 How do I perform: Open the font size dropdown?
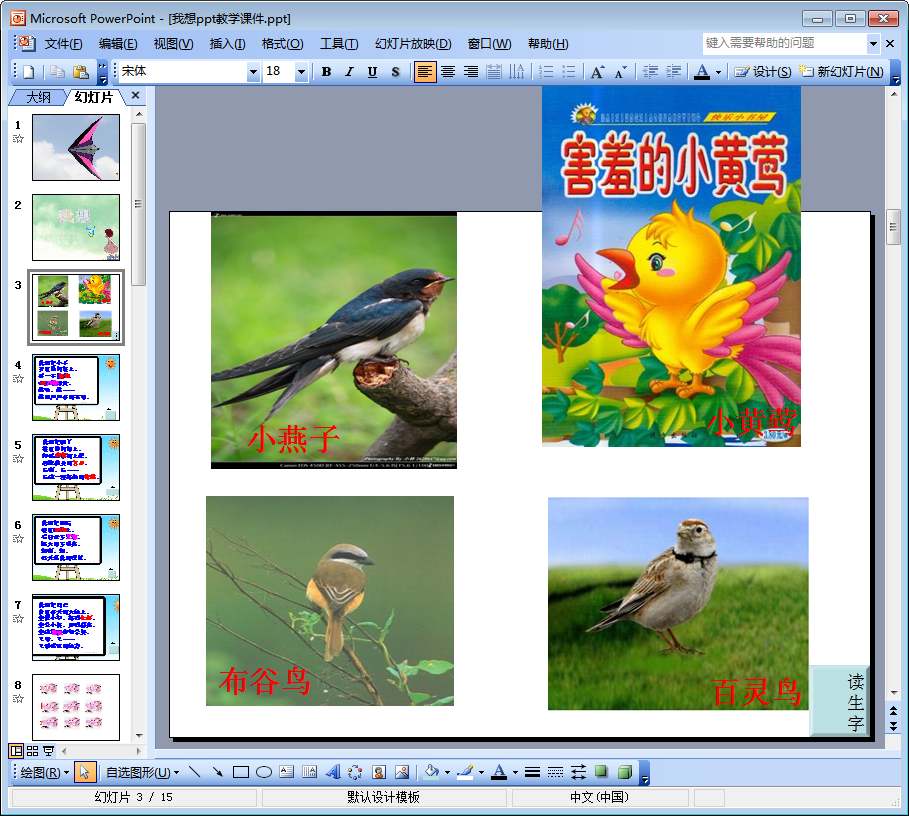tap(301, 72)
